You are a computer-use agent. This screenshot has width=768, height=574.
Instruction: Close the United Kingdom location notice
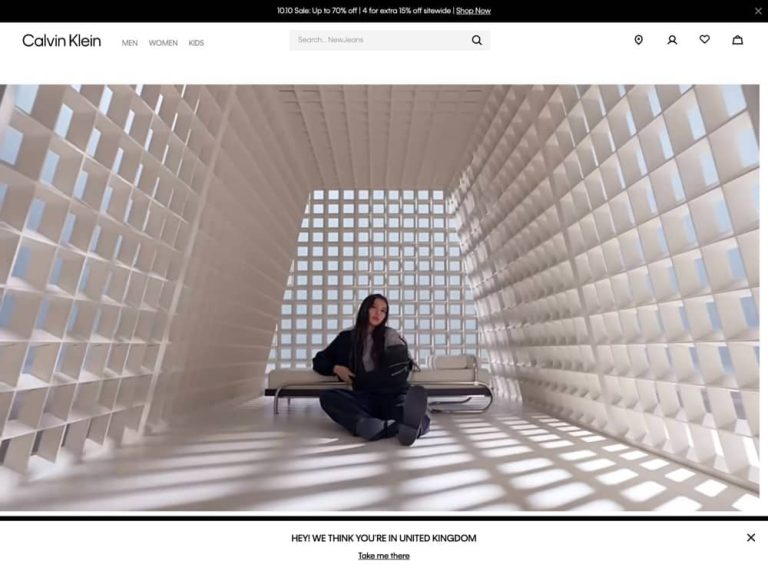point(750,537)
